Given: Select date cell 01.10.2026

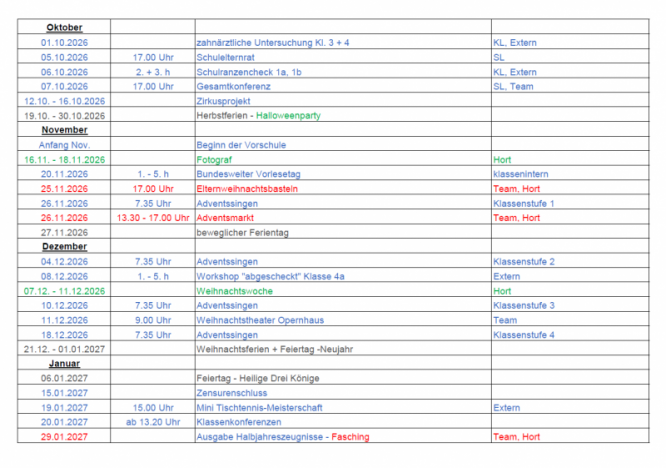Looking at the screenshot, I should pos(64,42).
